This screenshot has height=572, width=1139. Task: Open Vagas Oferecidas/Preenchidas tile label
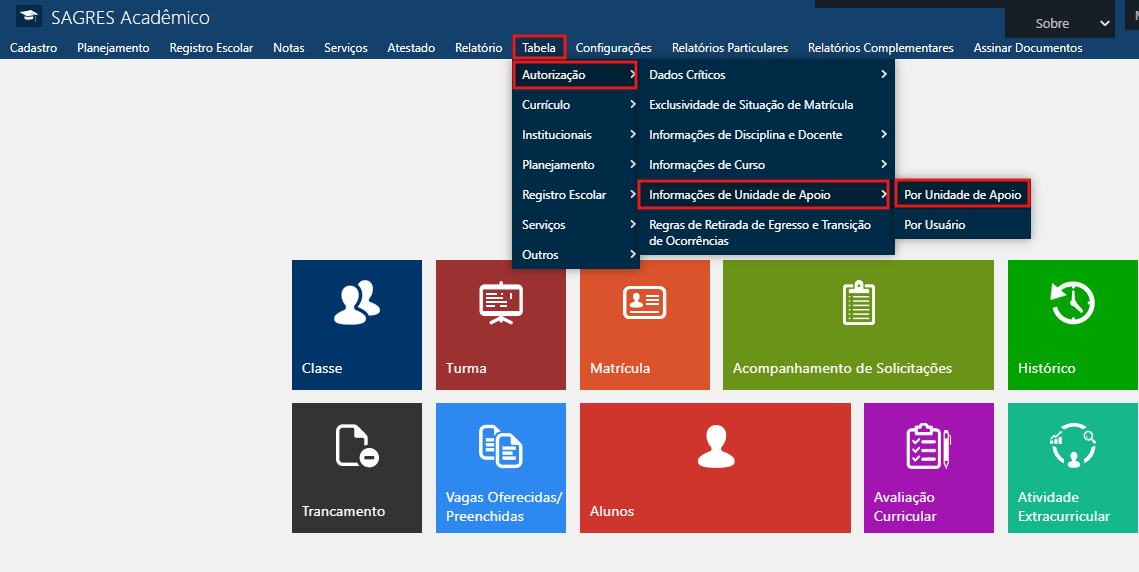pos(504,507)
